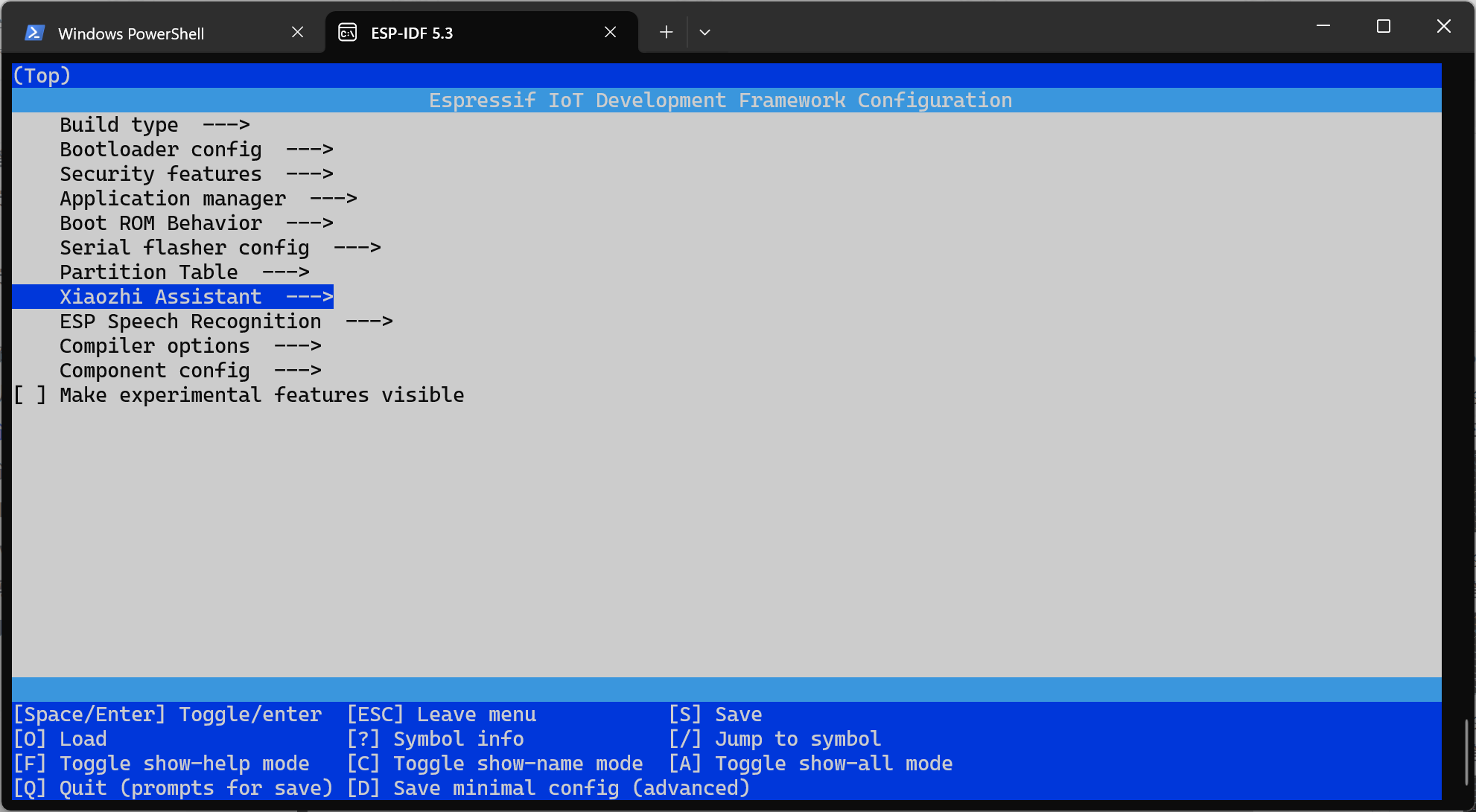Select the ESP-IDF 5.3 tab
This screenshot has height=812, width=1476.
pos(481,32)
